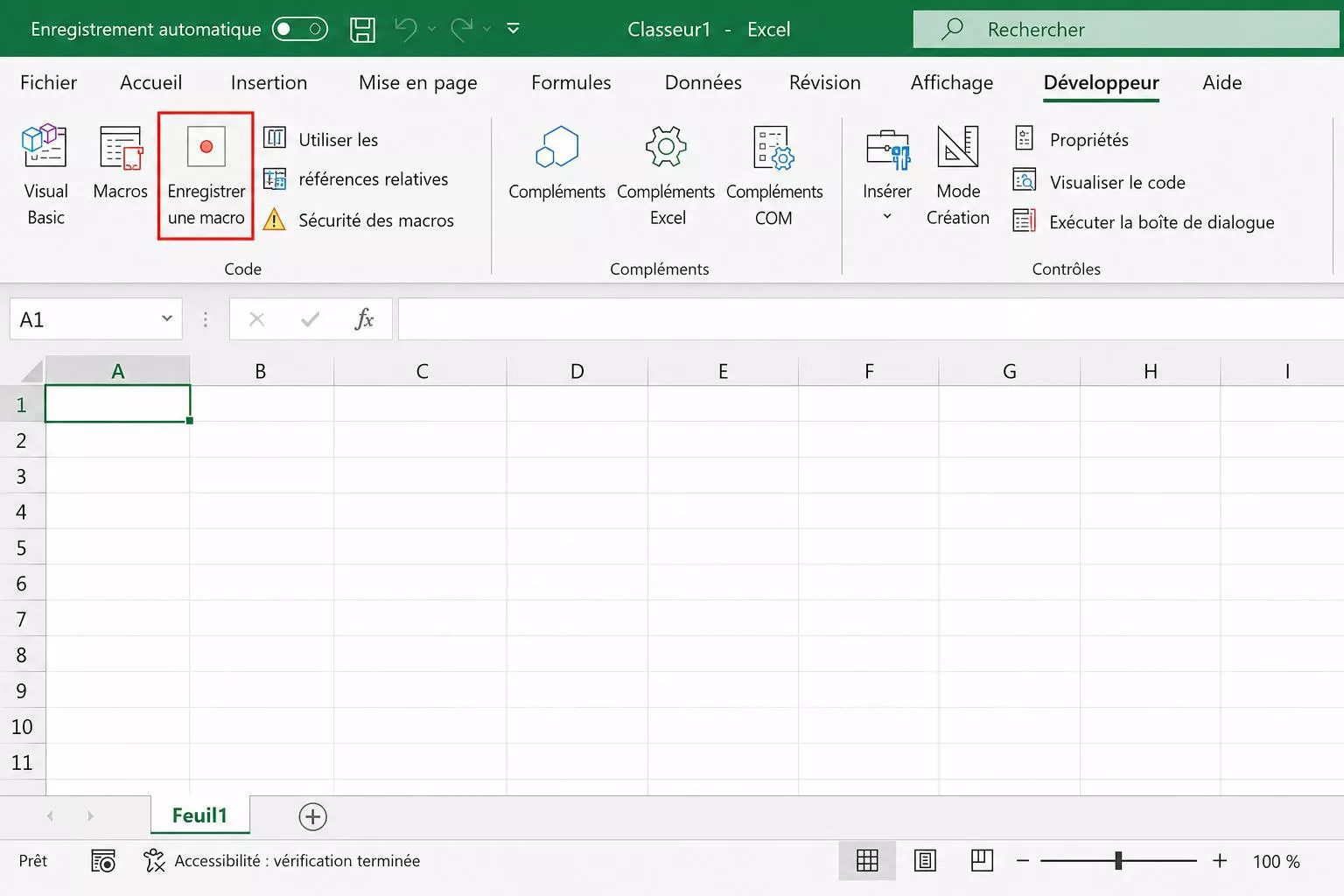1344x896 pixels.
Task: Save the workbook with the floppy icon
Action: pos(362,29)
